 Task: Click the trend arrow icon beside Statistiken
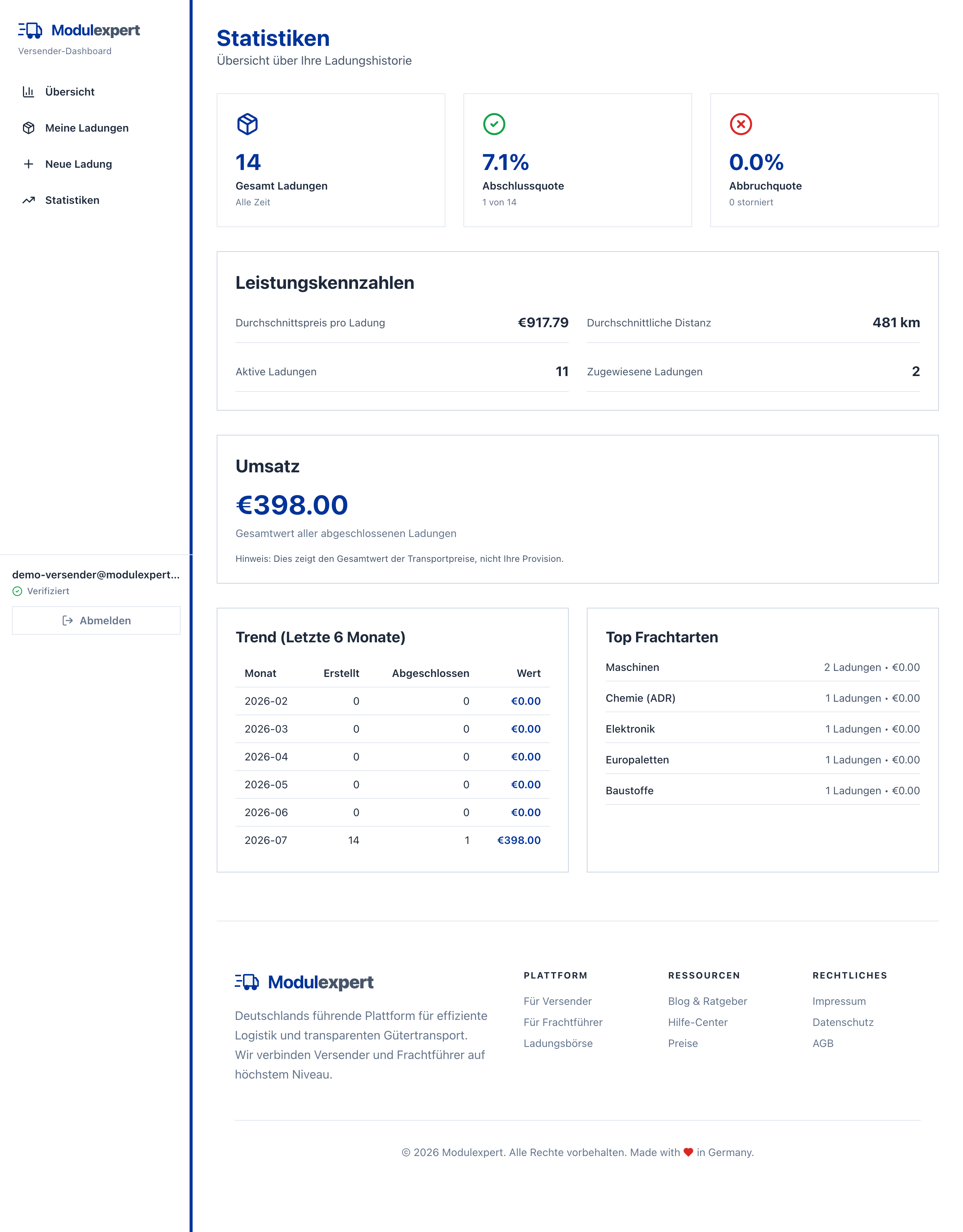[x=29, y=200]
